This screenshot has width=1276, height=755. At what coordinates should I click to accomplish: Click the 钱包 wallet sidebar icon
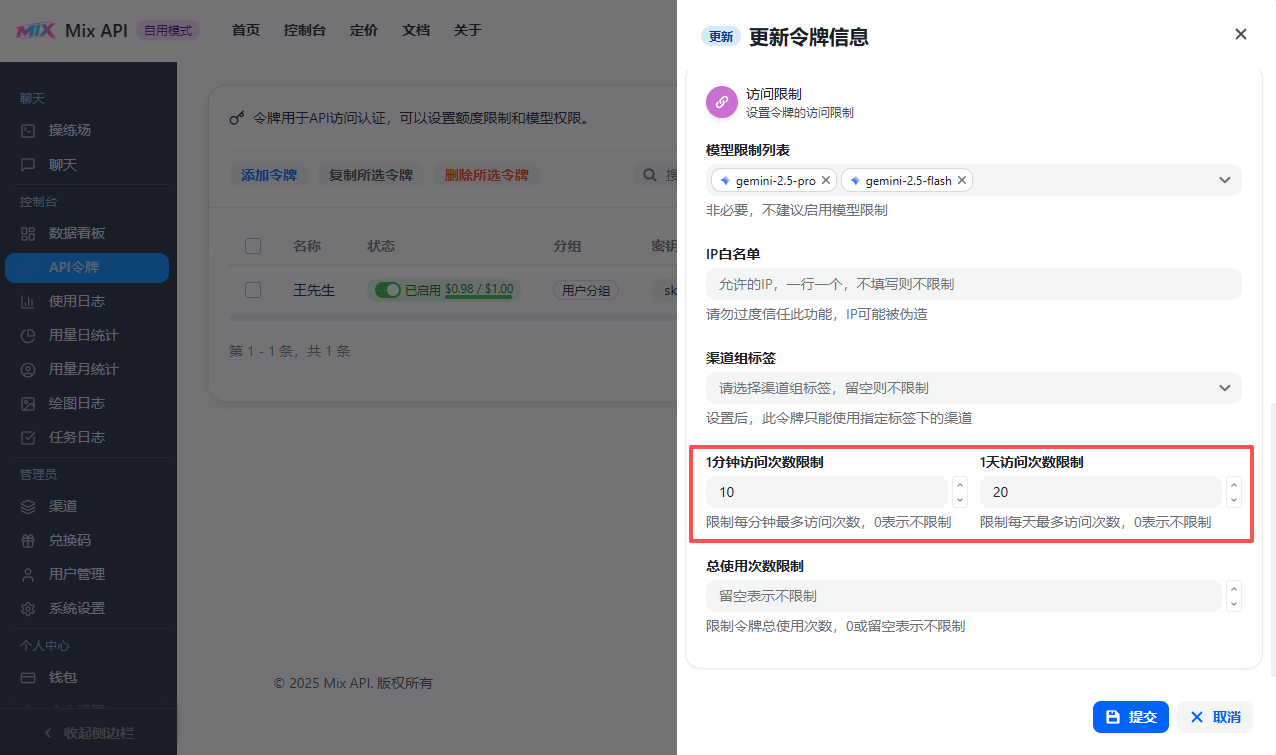pyautogui.click(x=29, y=677)
